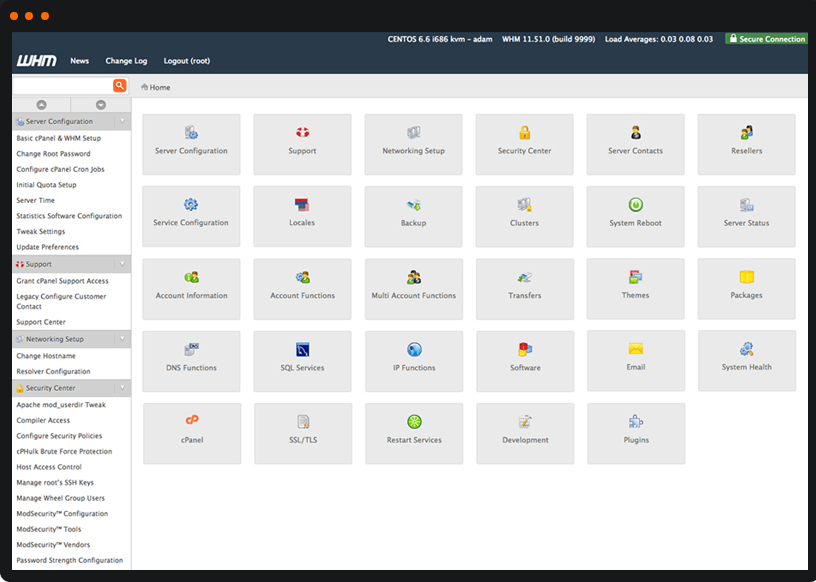Collapse the Support sidebar section arrow
816x582 pixels.
click(122, 264)
